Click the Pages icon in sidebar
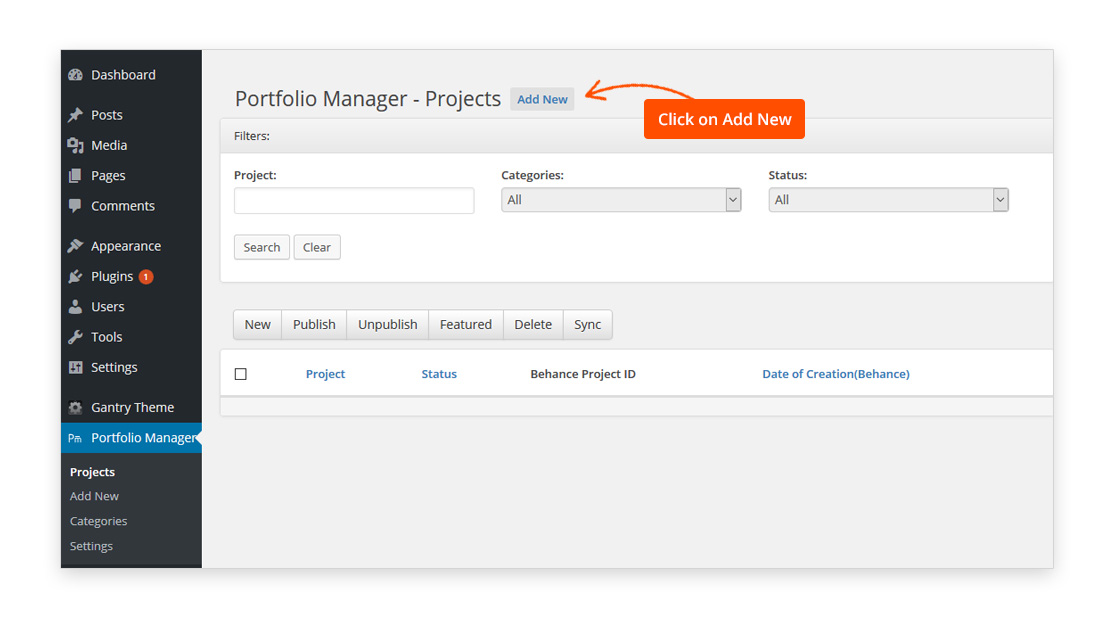The image size is (1115, 620). [75, 176]
